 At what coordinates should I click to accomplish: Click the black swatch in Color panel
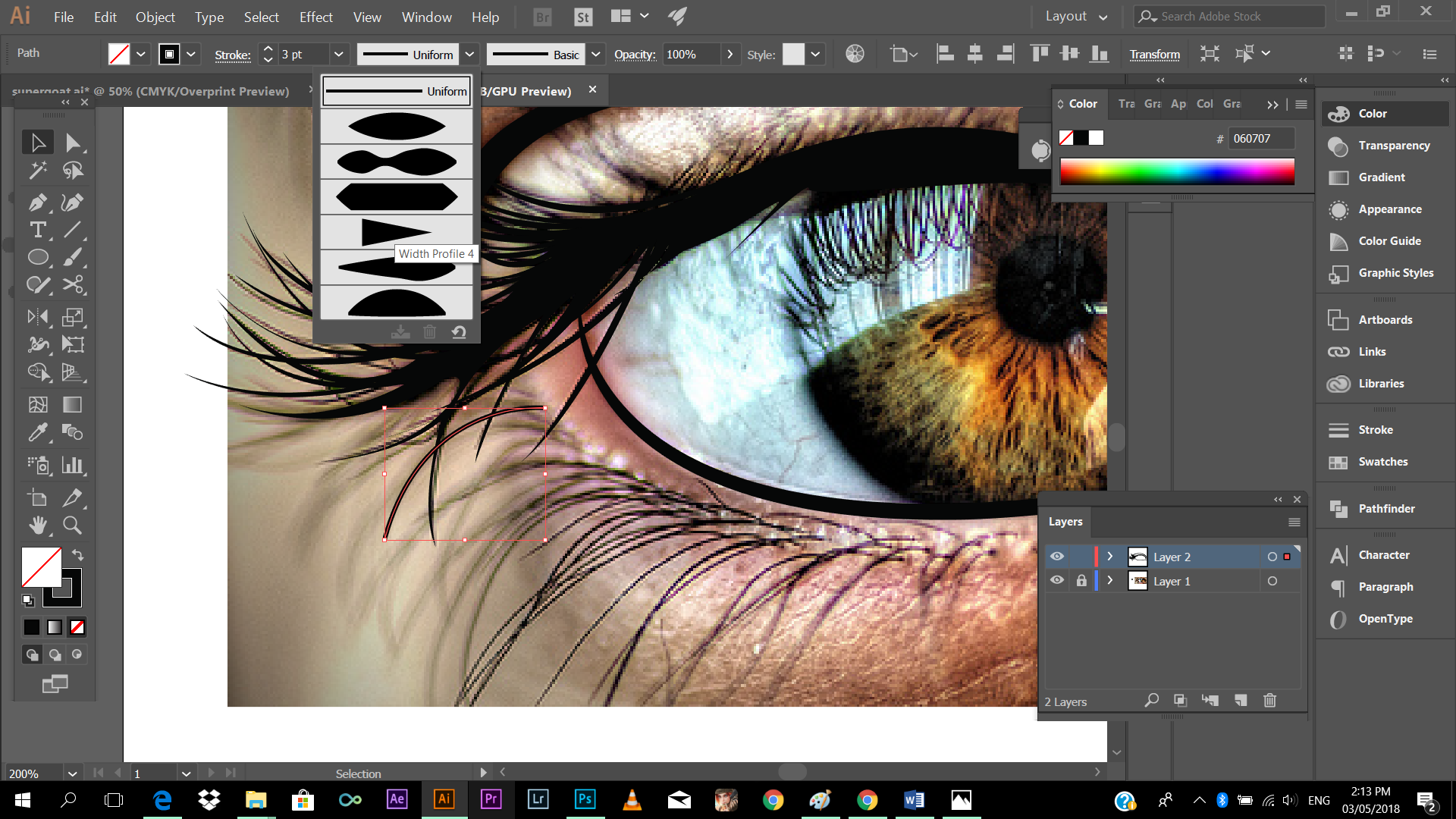pos(1081,138)
